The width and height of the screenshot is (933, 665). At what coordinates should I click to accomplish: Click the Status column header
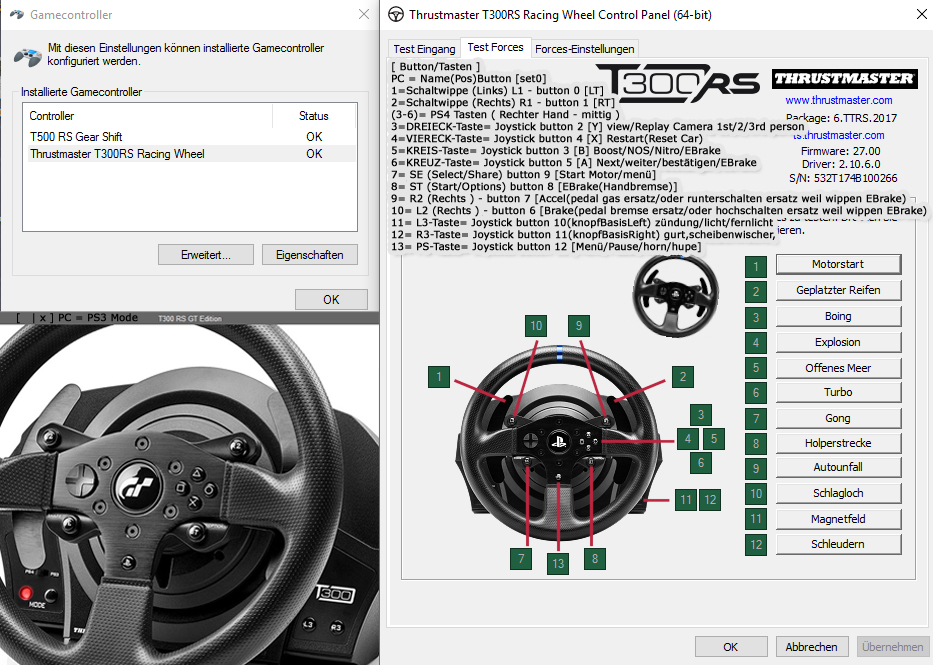pos(314,116)
